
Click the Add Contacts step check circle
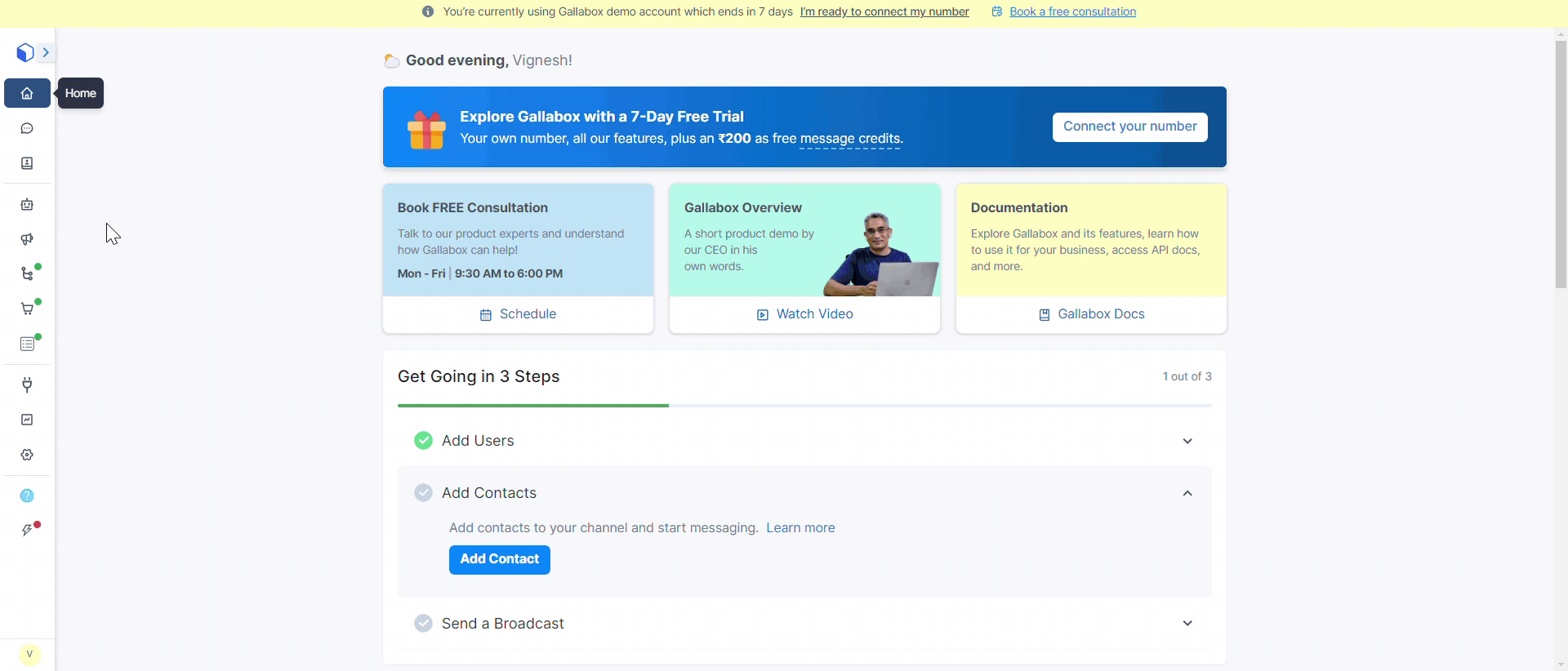[x=423, y=493]
